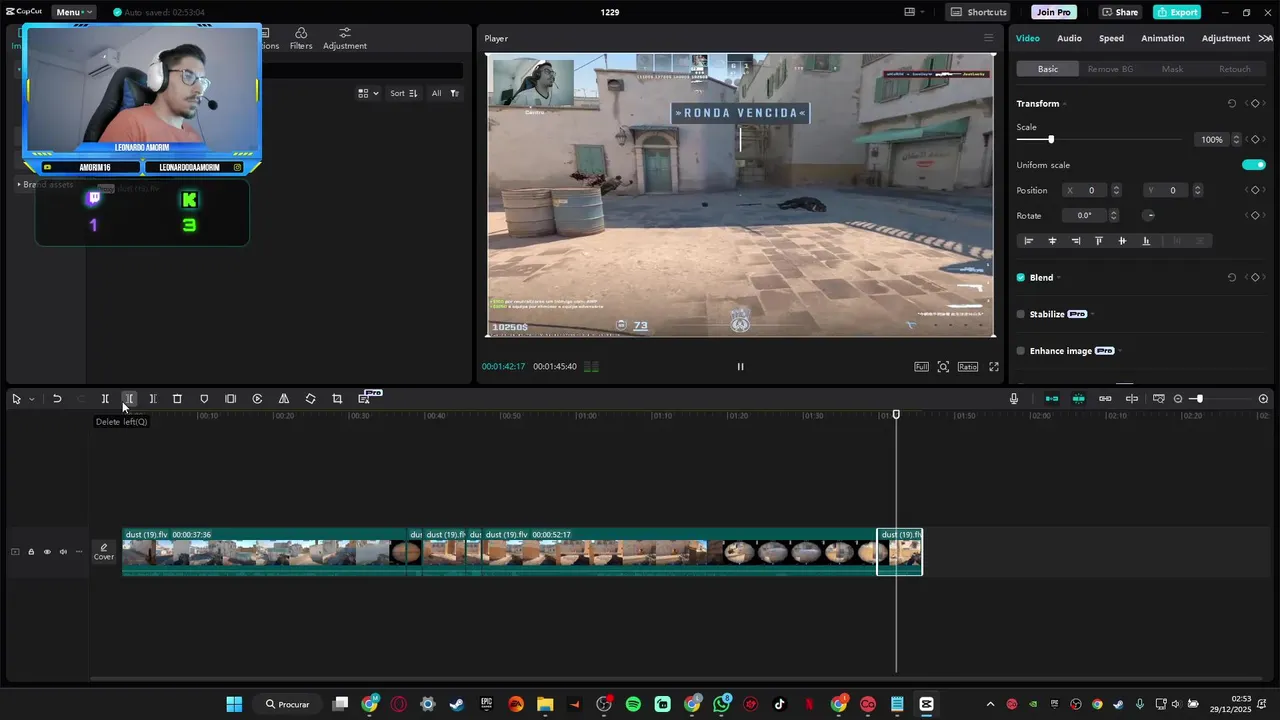Click the Player focus zoom icon
Screen dimensions: 1280x720
click(x=943, y=367)
